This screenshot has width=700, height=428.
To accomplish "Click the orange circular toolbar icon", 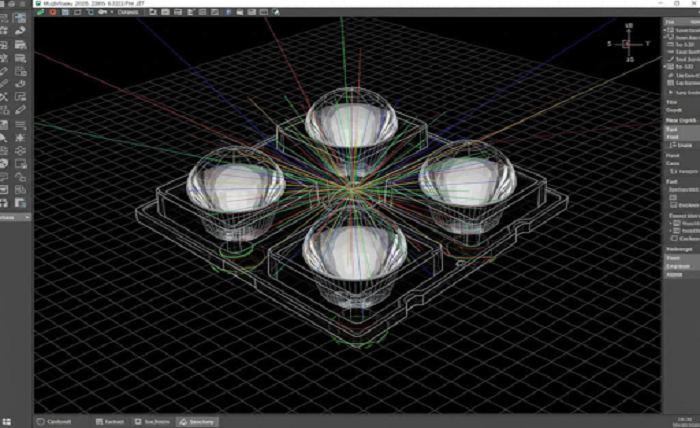I will pos(53,12).
